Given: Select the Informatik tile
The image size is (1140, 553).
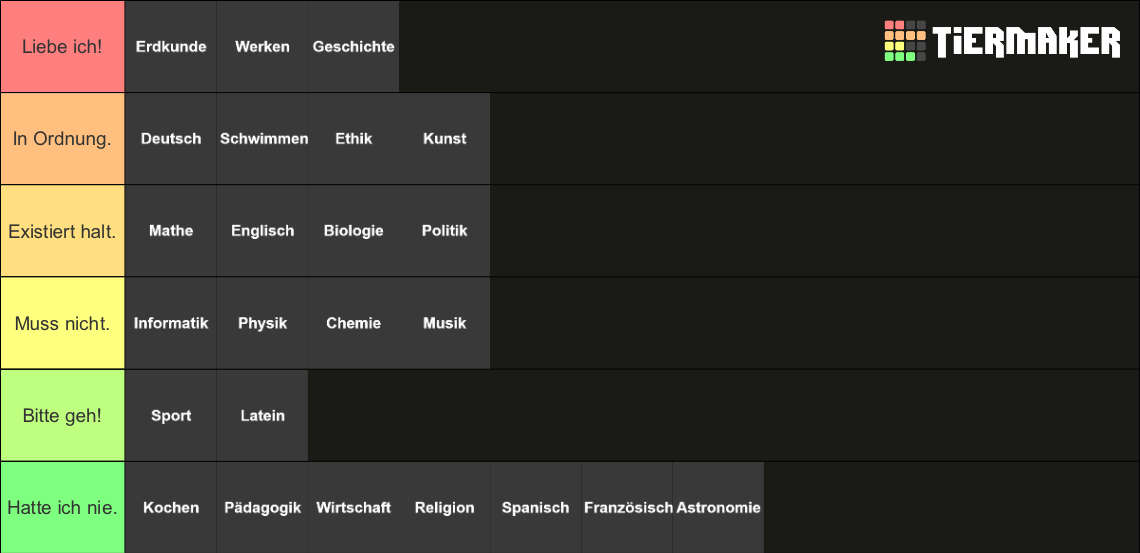Looking at the screenshot, I should tap(171, 323).
